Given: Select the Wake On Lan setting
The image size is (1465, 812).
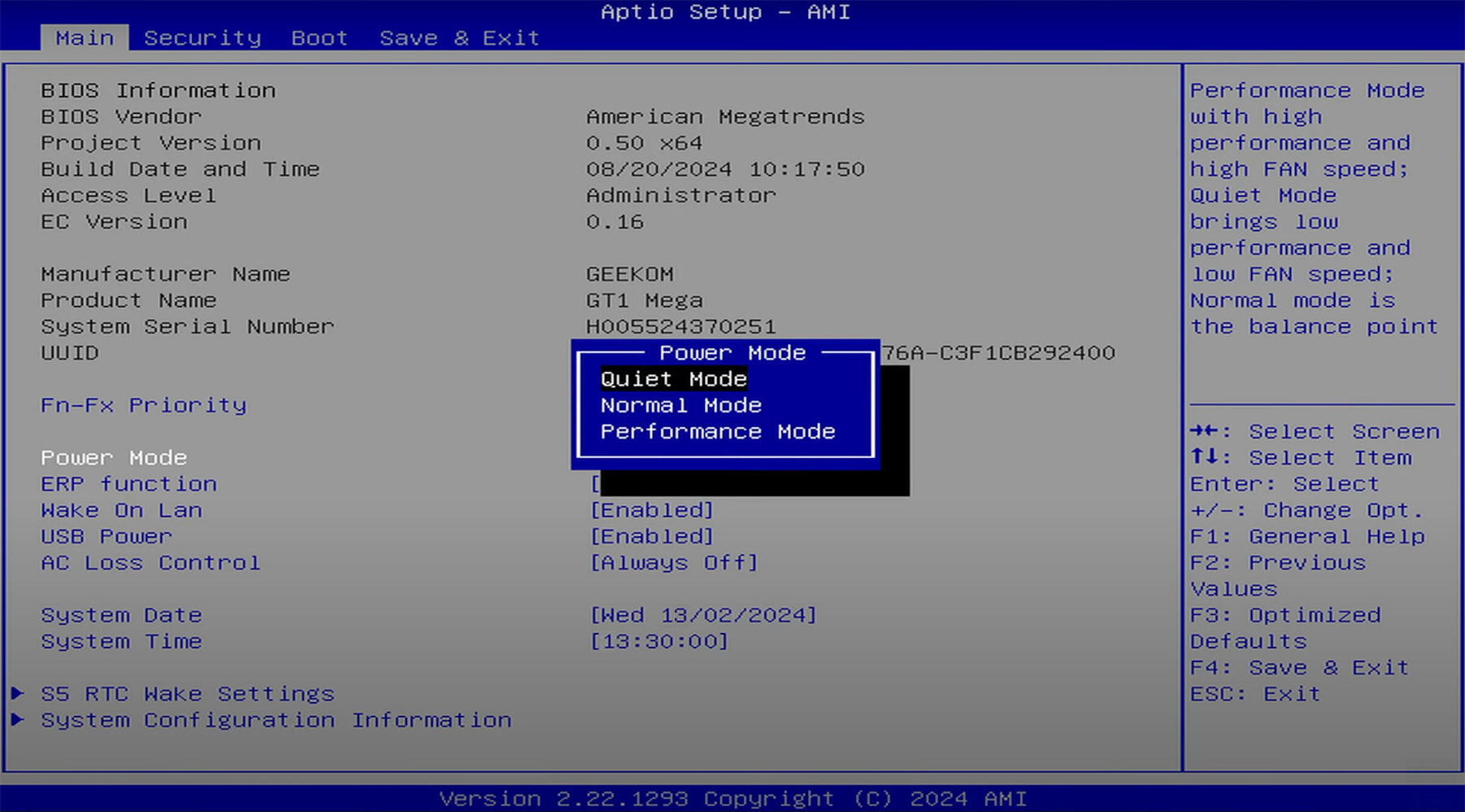Looking at the screenshot, I should (122, 510).
